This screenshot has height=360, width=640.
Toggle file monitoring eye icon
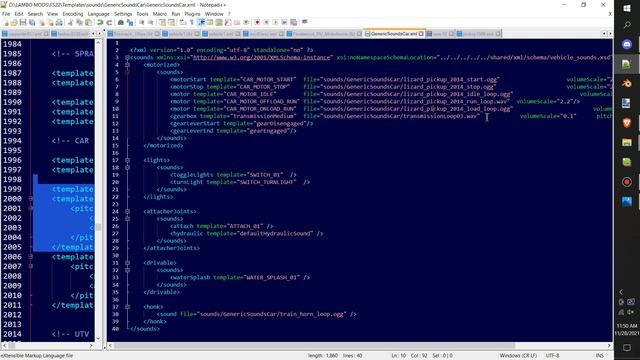[x=247, y=22]
